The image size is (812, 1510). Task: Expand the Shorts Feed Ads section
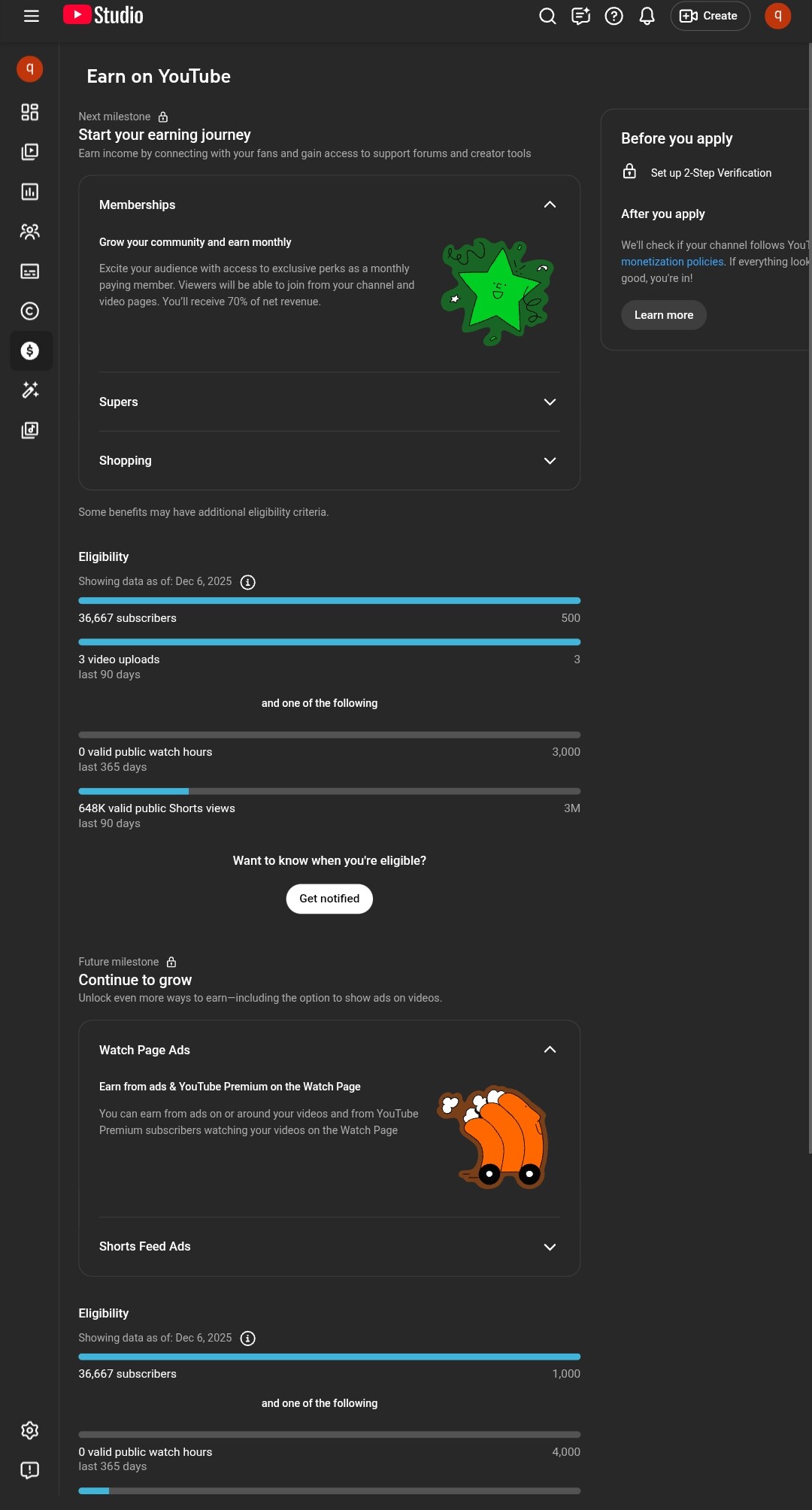[550, 1247]
